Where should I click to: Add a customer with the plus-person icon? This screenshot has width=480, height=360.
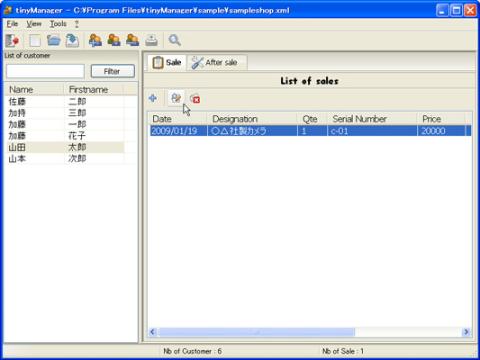pos(95,40)
